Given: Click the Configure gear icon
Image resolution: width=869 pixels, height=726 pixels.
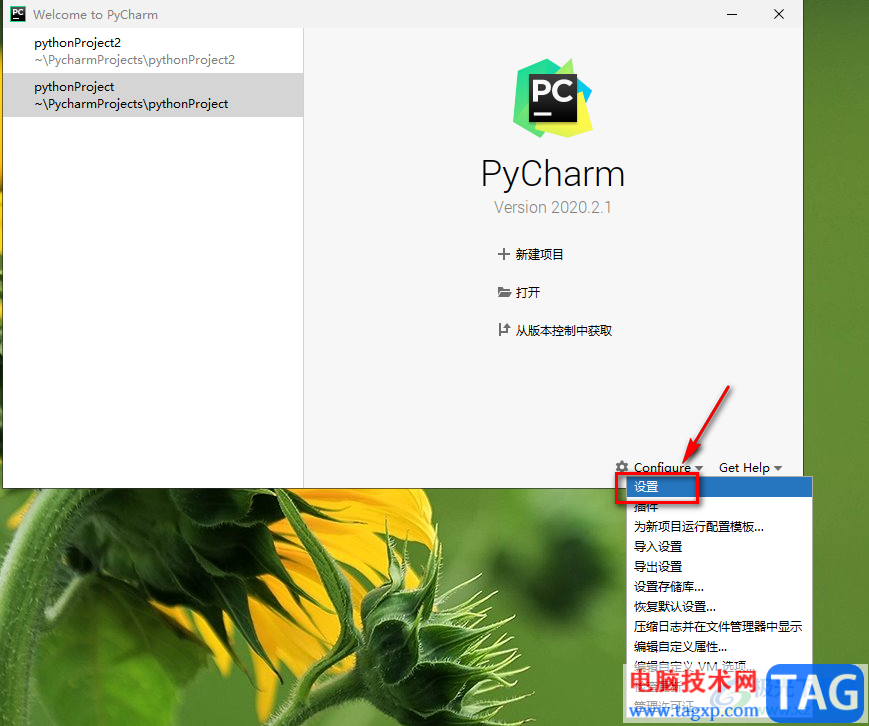Looking at the screenshot, I should (622, 467).
